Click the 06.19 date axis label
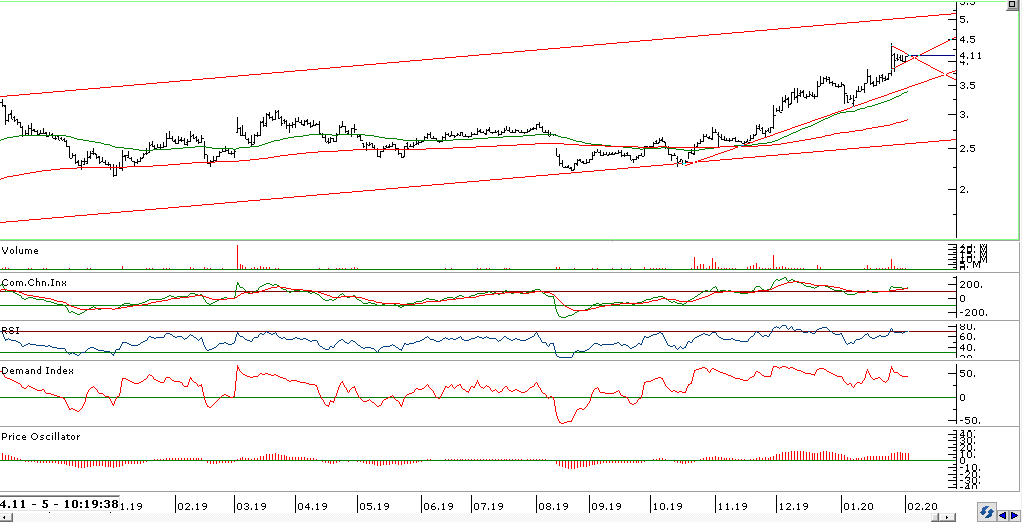This screenshot has height=522, width=1022. [x=439, y=506]
